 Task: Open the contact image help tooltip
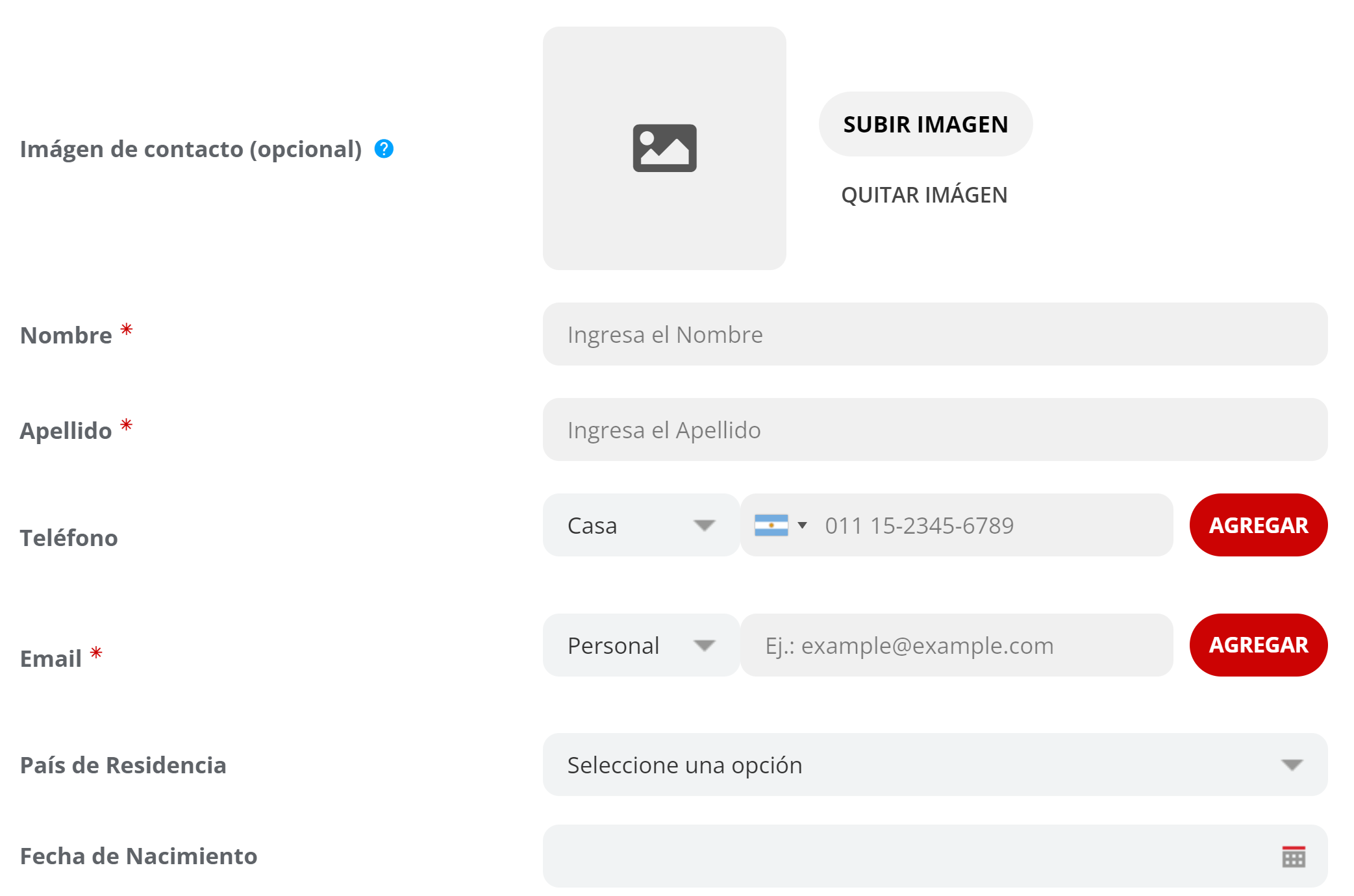click(x=384, y=149)
